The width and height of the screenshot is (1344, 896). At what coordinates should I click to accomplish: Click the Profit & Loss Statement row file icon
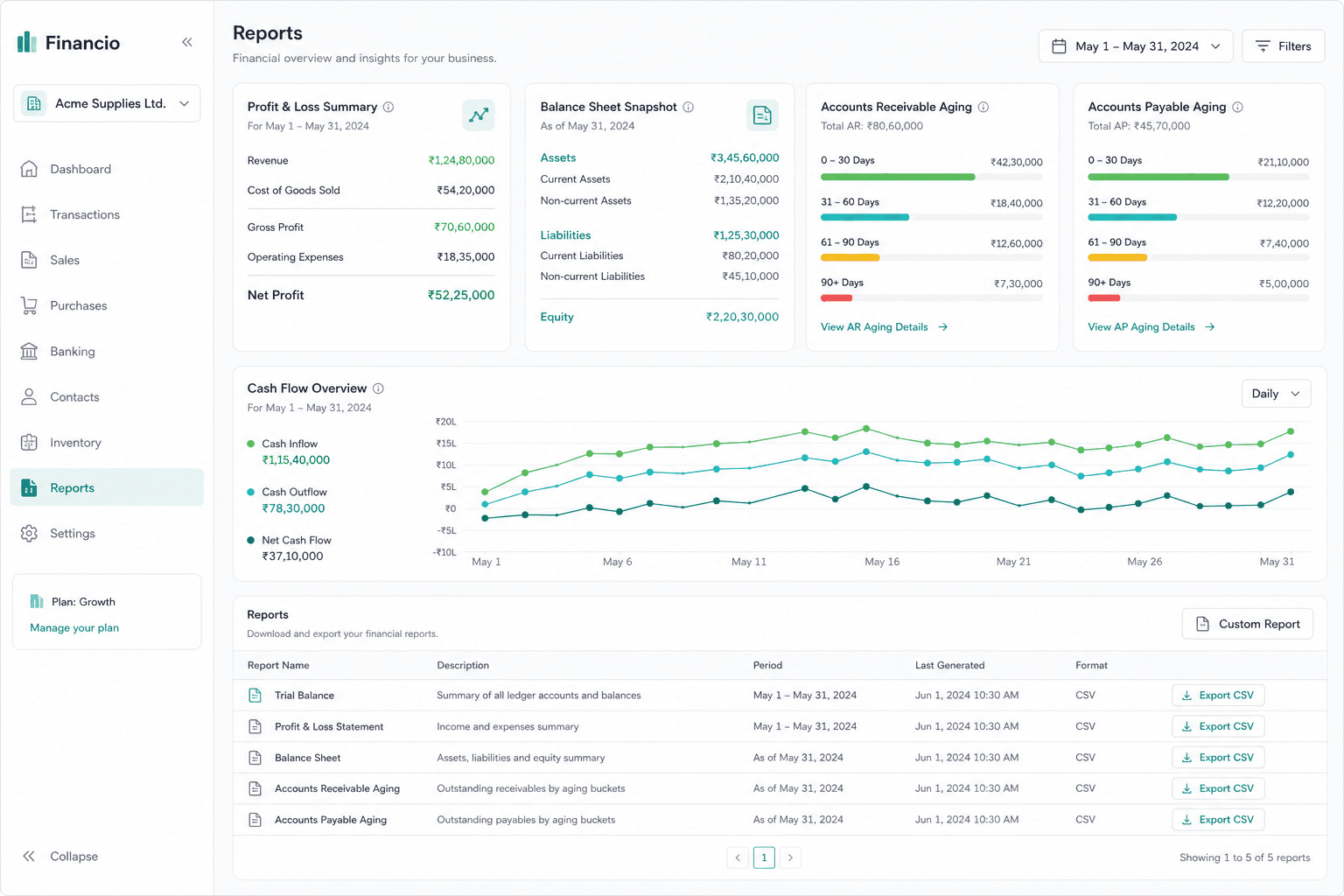pyautogui.click(x=255, y=726)
